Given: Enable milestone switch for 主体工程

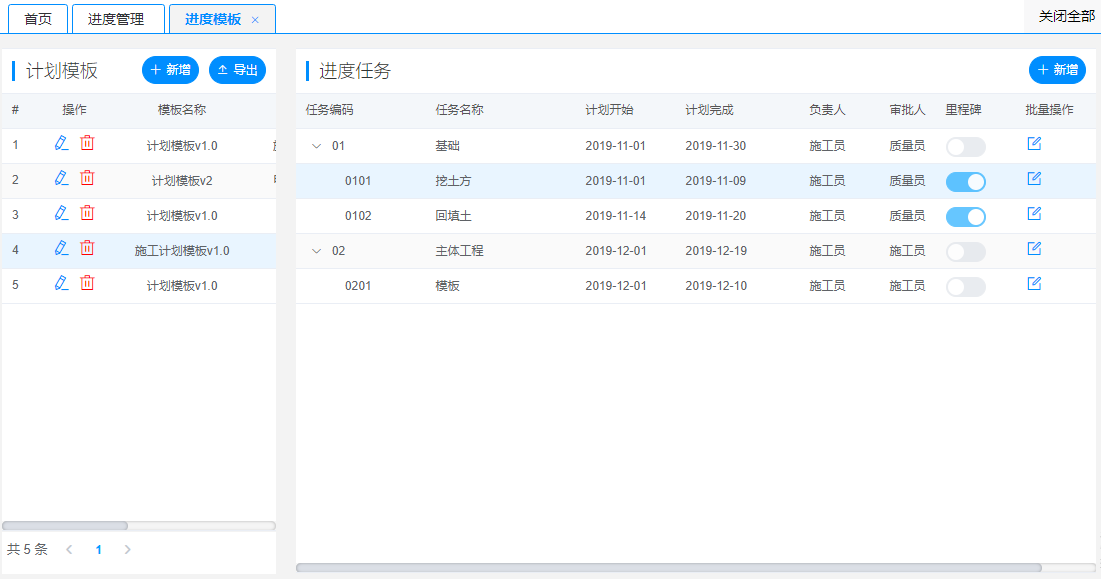Looking at the screenshot, I should 965,252.
